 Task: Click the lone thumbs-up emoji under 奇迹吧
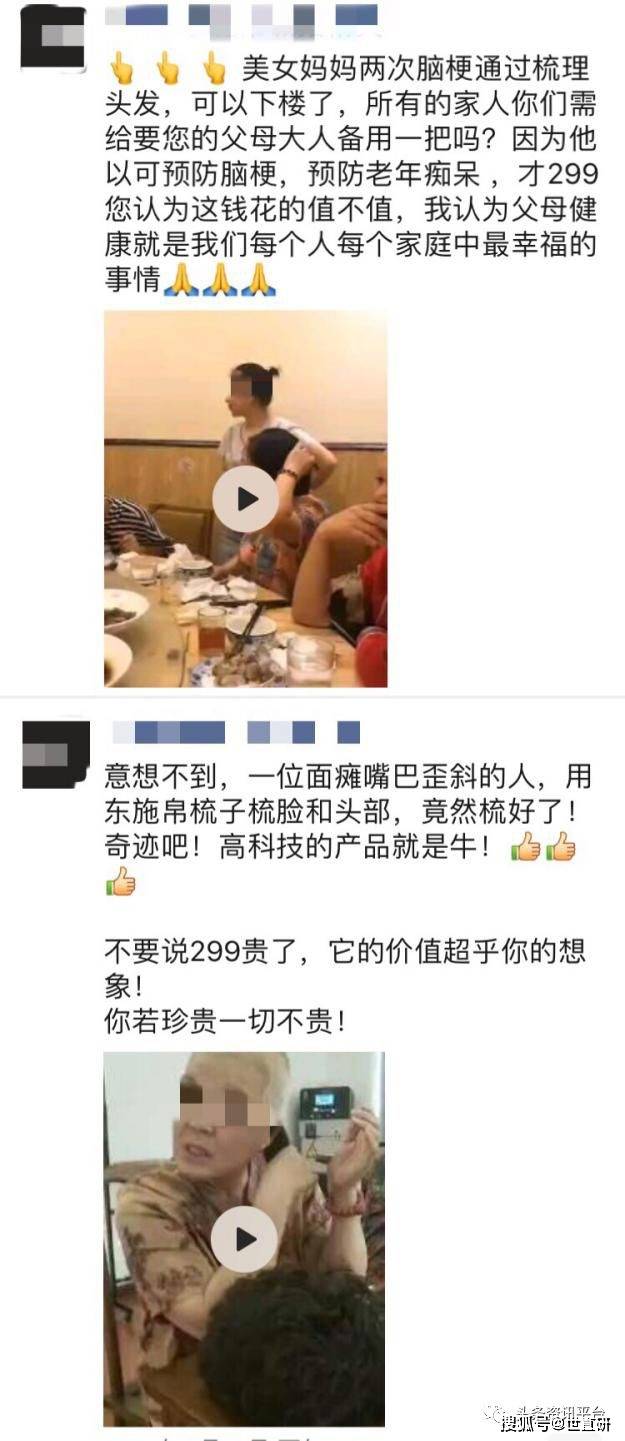[120, 883]
